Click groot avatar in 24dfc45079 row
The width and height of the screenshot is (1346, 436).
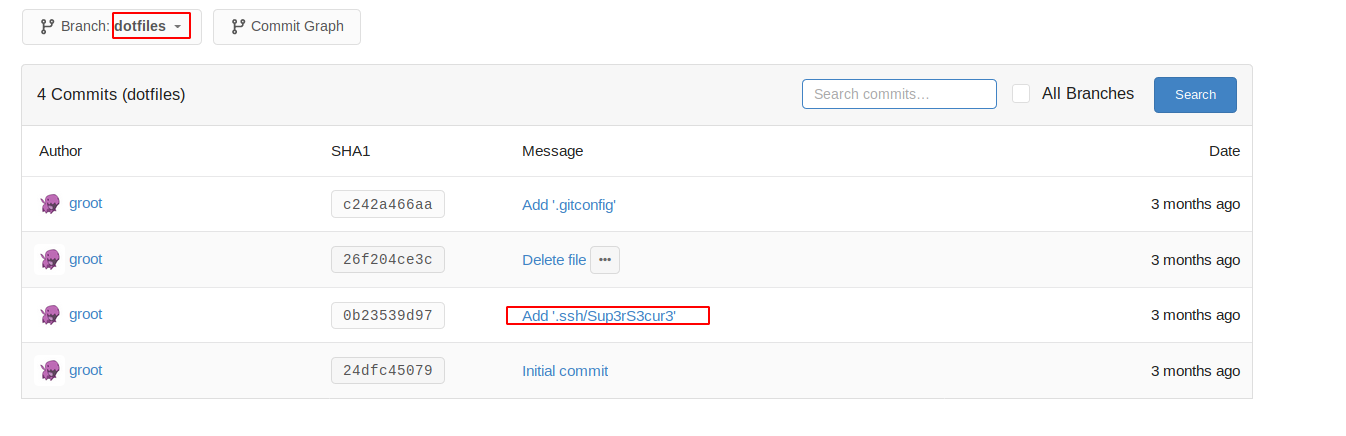[x=50, y=371]
